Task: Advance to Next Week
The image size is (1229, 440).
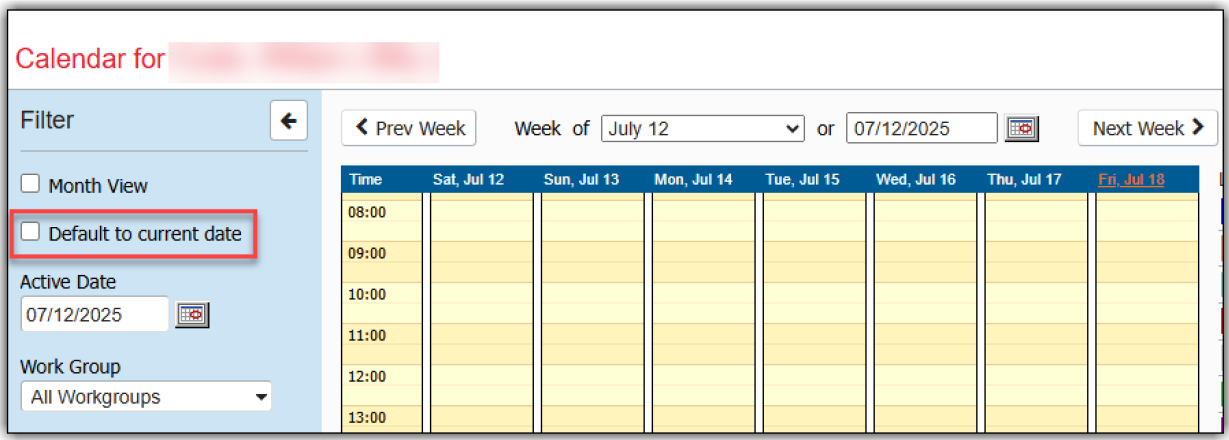Action: point(1146,128)
